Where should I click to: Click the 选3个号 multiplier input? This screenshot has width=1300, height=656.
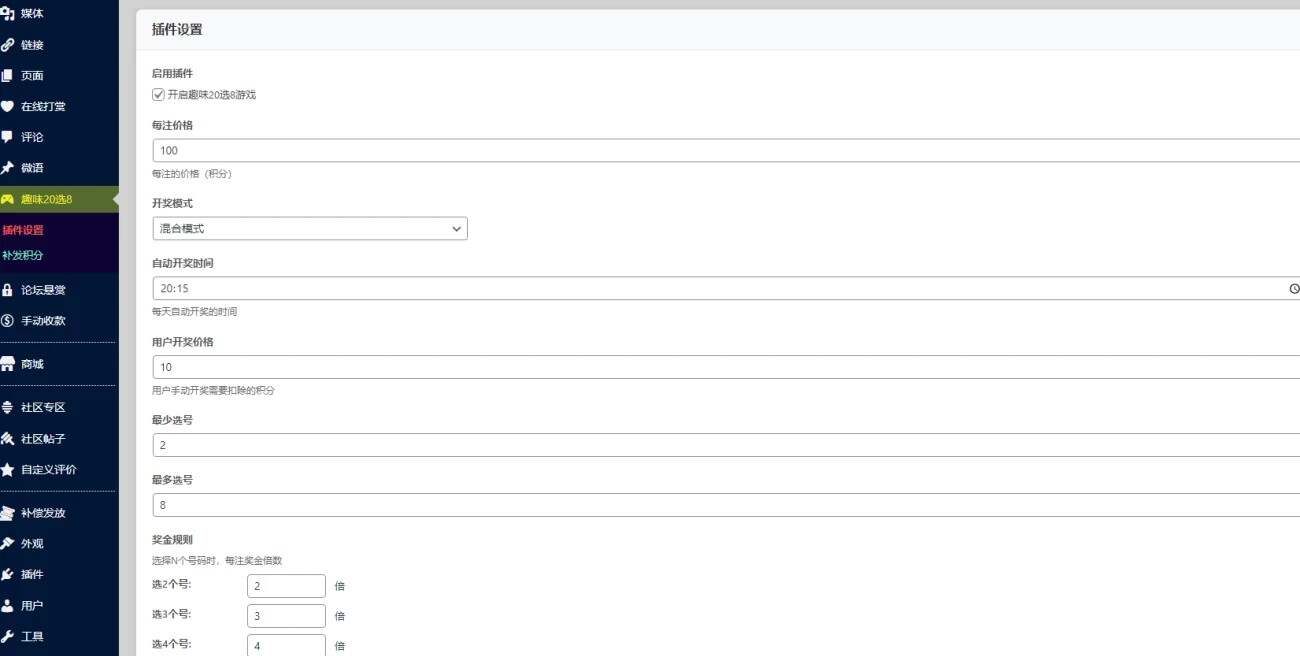pos(287,616)
